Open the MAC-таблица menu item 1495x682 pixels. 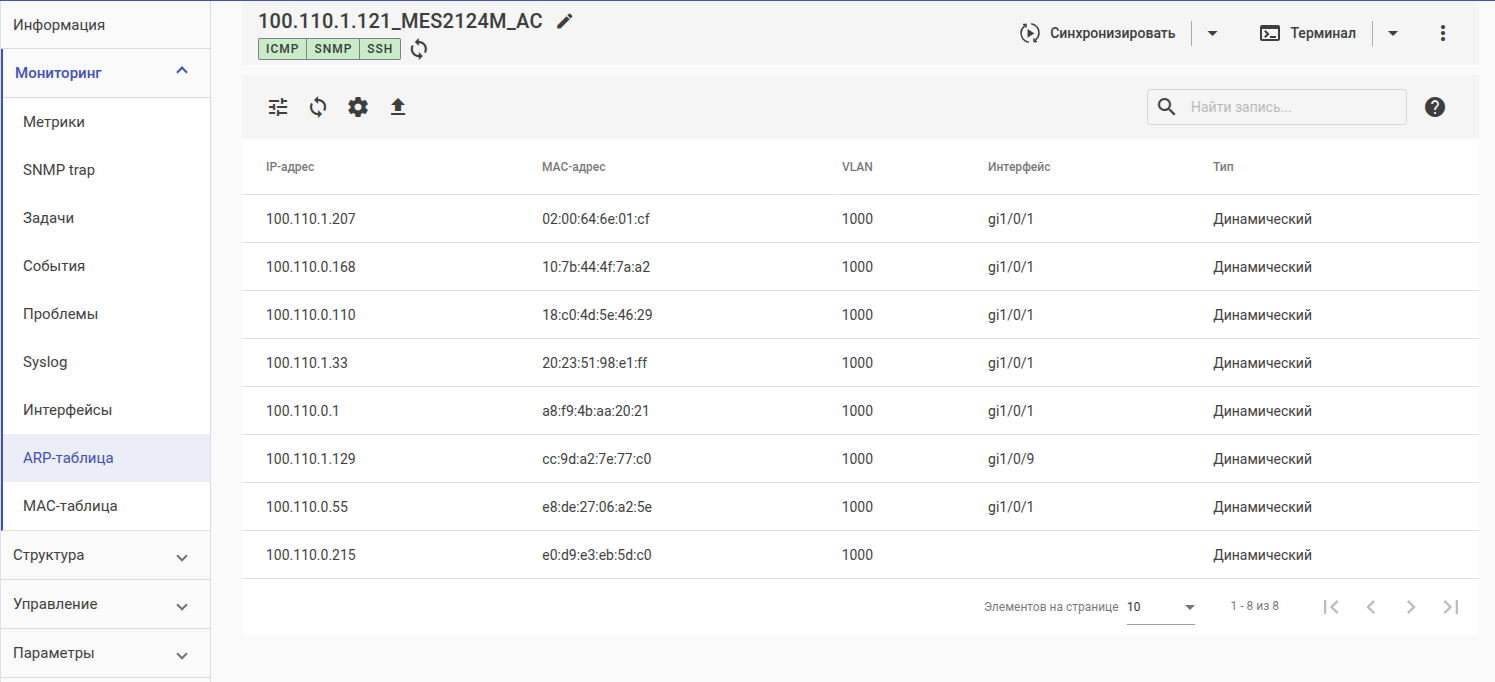pos(70,506)
